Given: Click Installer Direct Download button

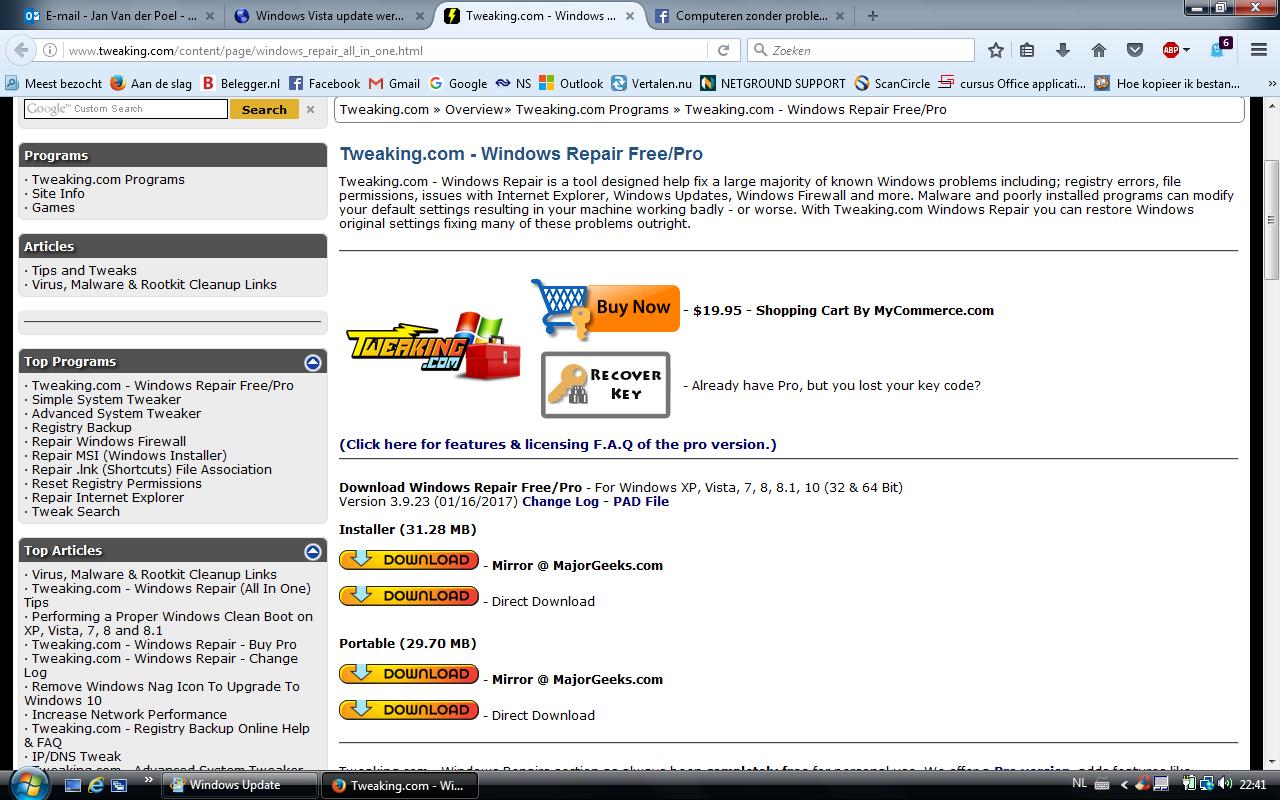Looking at the screenshot, I should [x=409, y=596].
